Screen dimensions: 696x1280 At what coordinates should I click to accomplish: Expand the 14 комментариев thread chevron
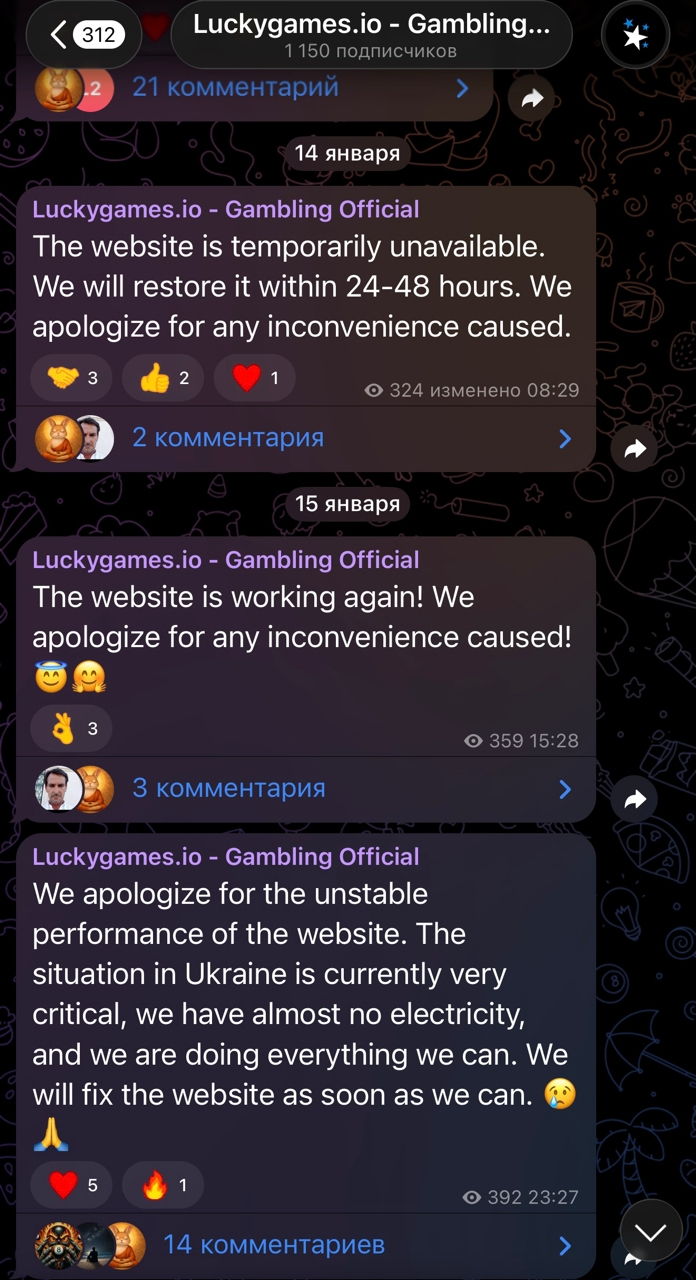pyautogui.click(x=565, y=1245)
